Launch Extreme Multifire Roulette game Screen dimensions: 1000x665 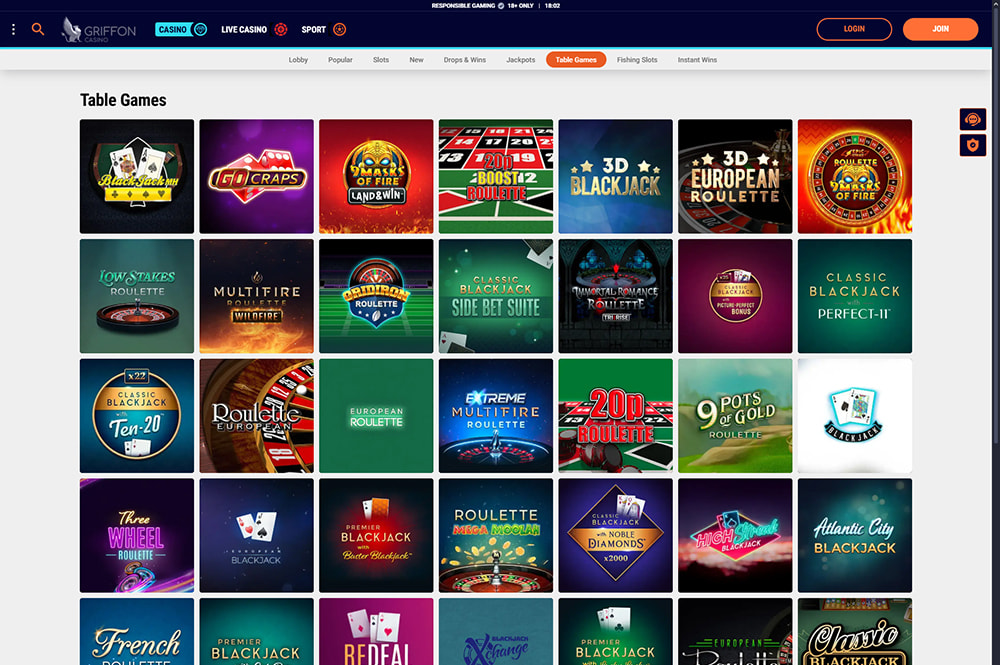point(496,416)
